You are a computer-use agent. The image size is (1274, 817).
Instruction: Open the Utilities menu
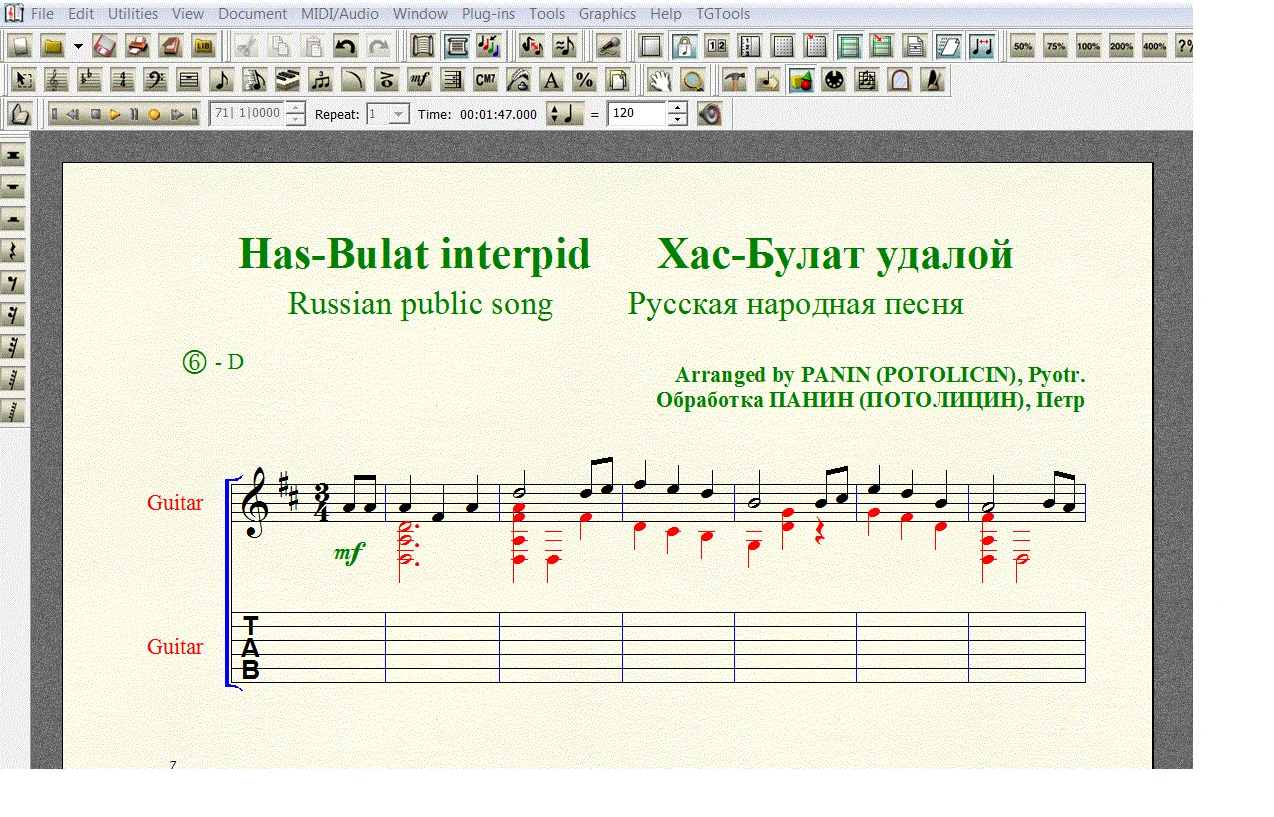pos(133,14)
